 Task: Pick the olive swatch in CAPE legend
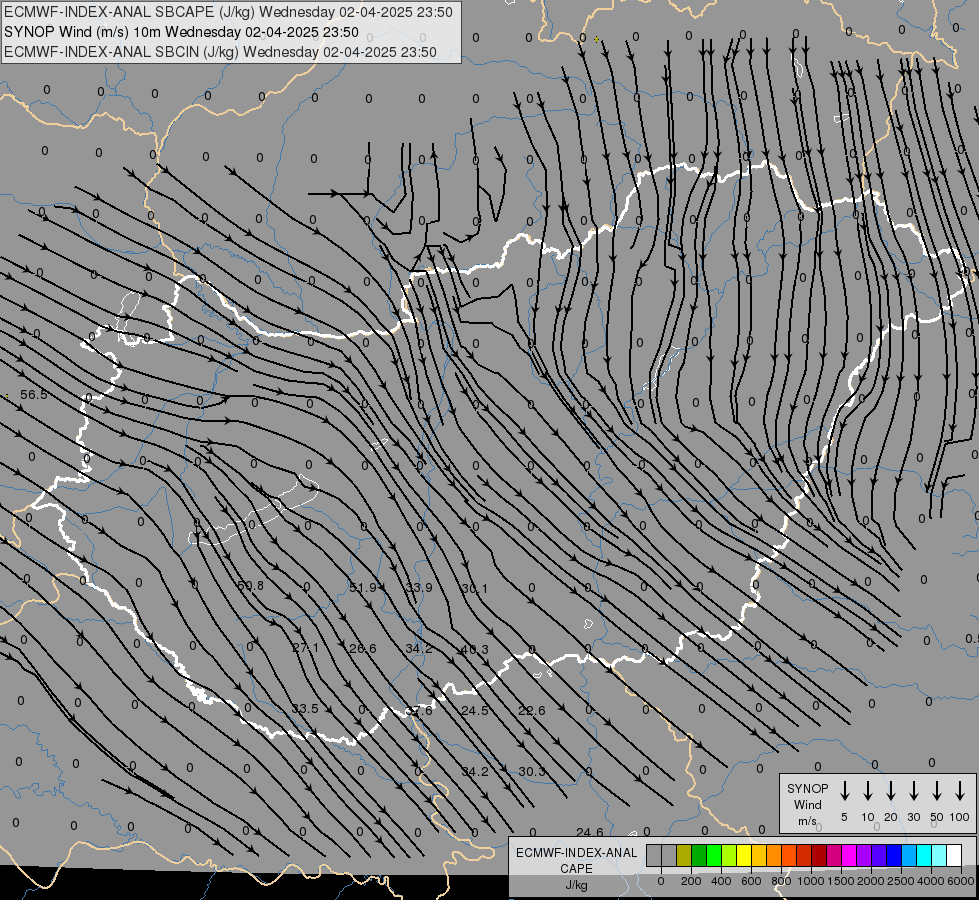pyautogui.click(x=684, y=856)
